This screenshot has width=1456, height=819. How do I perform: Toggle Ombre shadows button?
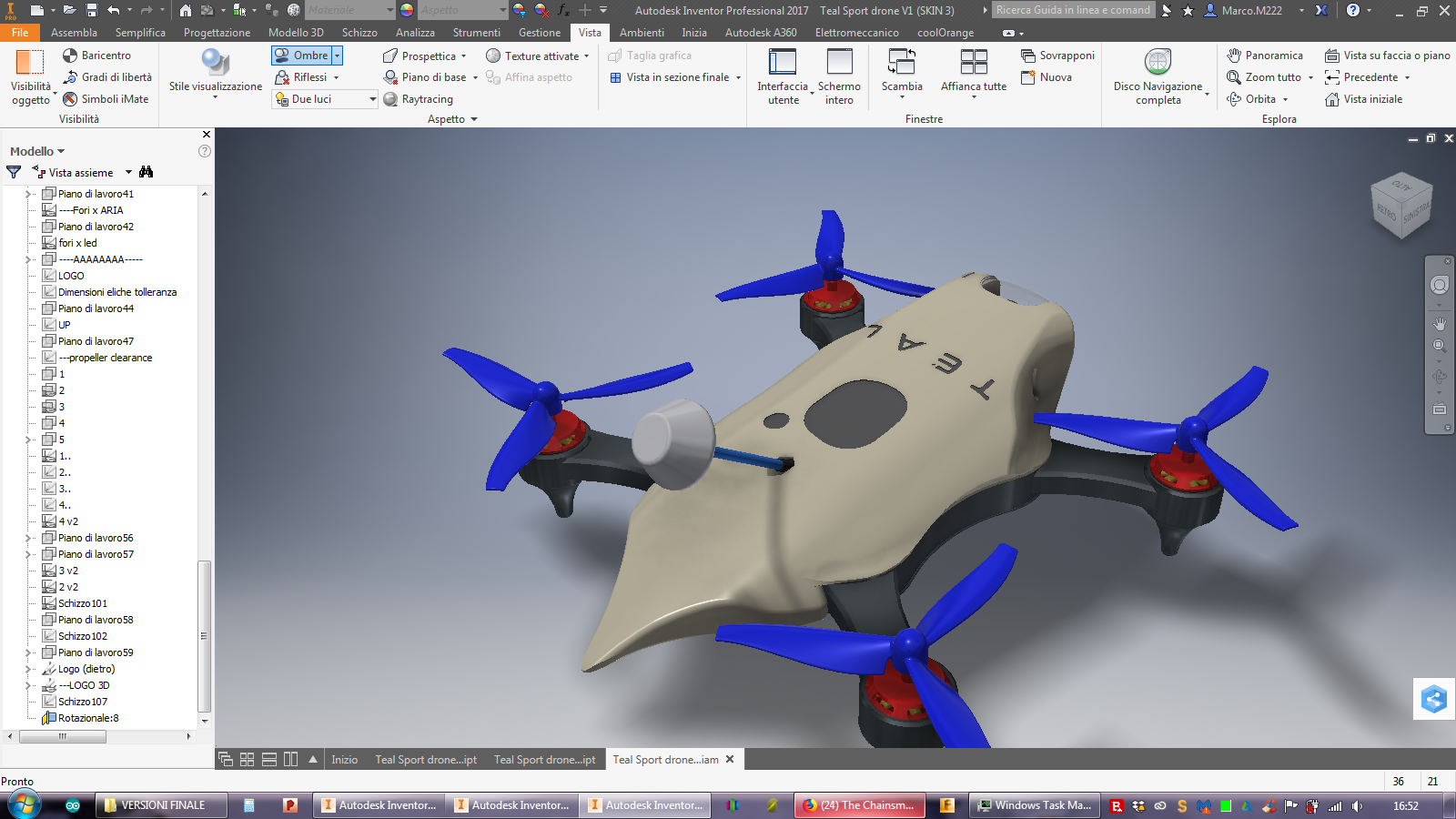[x=301, y=56]
